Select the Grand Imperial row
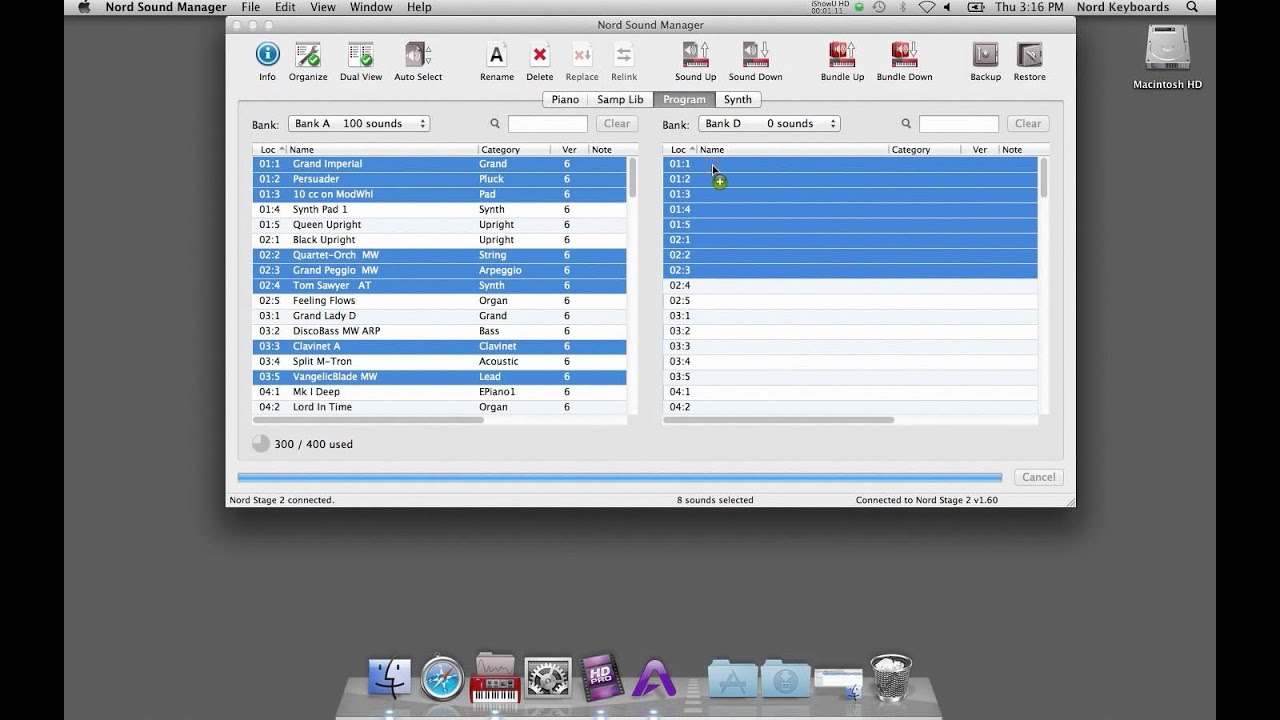 point(439,164)
